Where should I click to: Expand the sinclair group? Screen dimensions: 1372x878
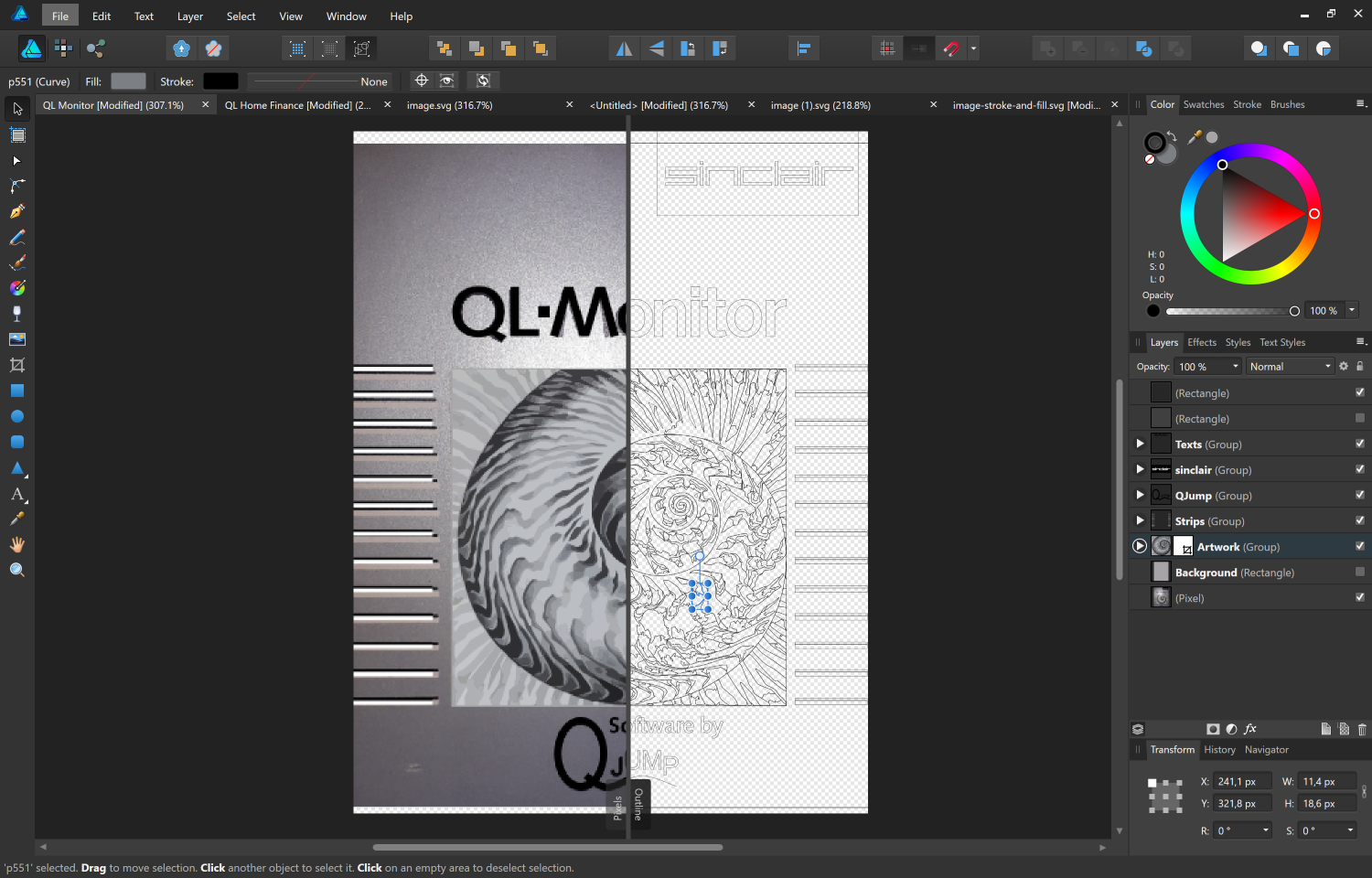pyautogui.click(x=1140, y=469)
